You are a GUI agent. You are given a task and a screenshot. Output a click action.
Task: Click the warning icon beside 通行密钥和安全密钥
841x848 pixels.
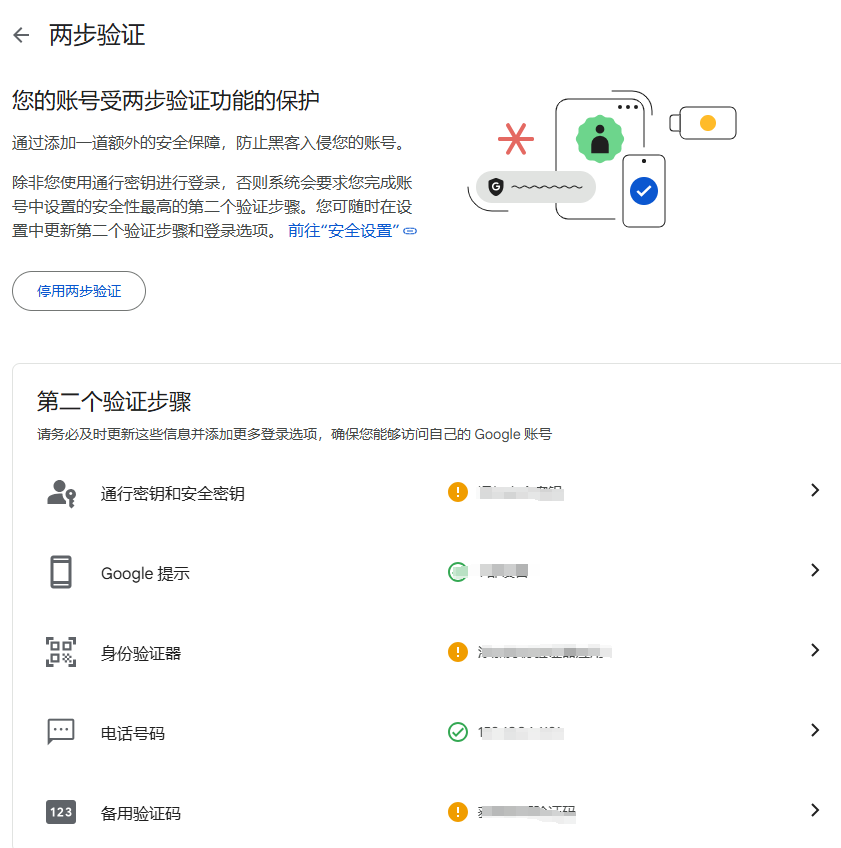458,491
